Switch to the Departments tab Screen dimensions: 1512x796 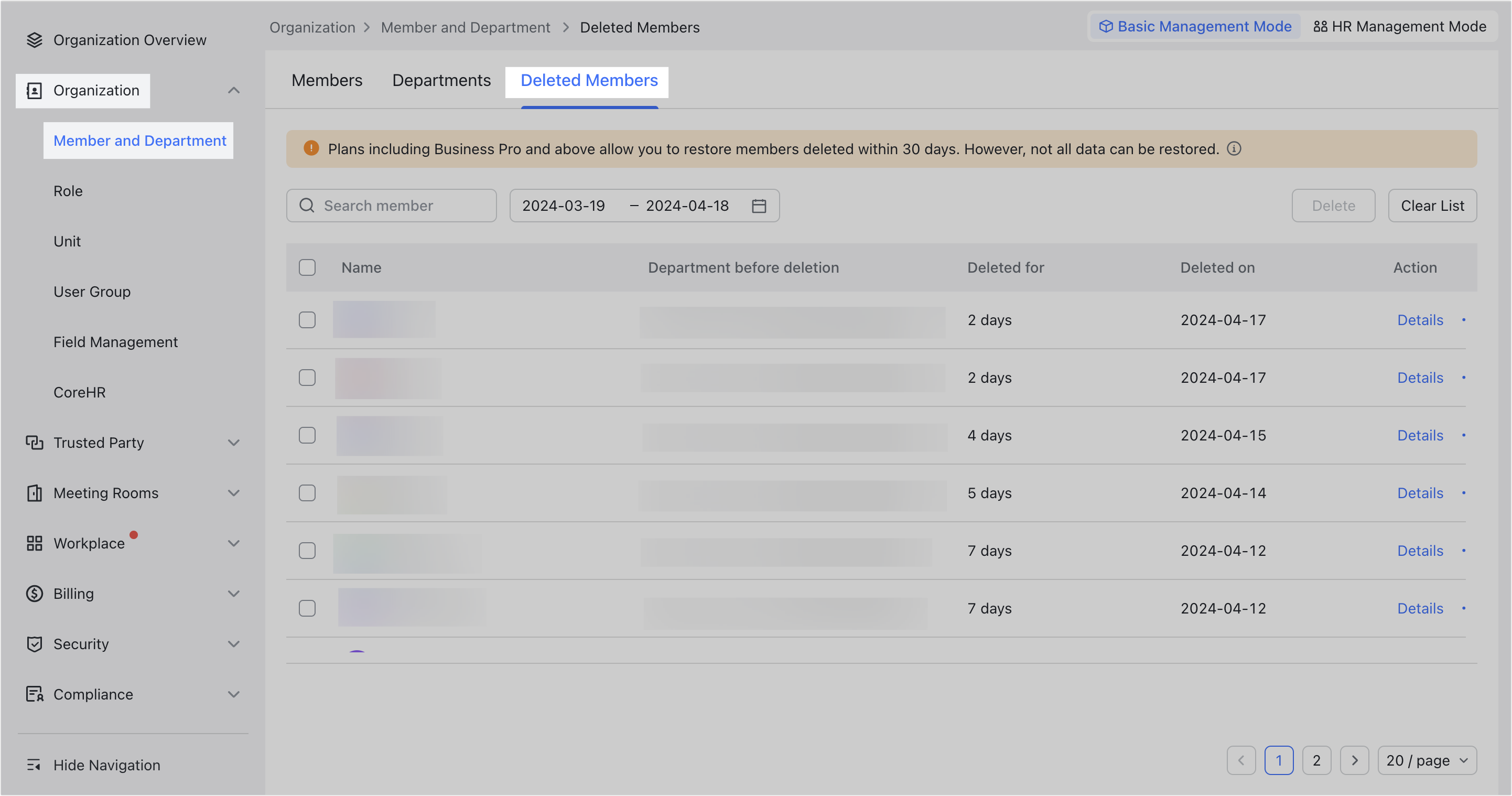coord(441,80)
